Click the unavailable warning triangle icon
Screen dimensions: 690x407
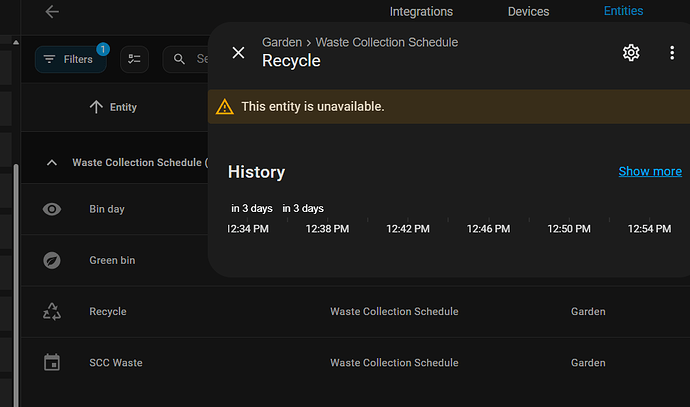click(x=225, y=106)
